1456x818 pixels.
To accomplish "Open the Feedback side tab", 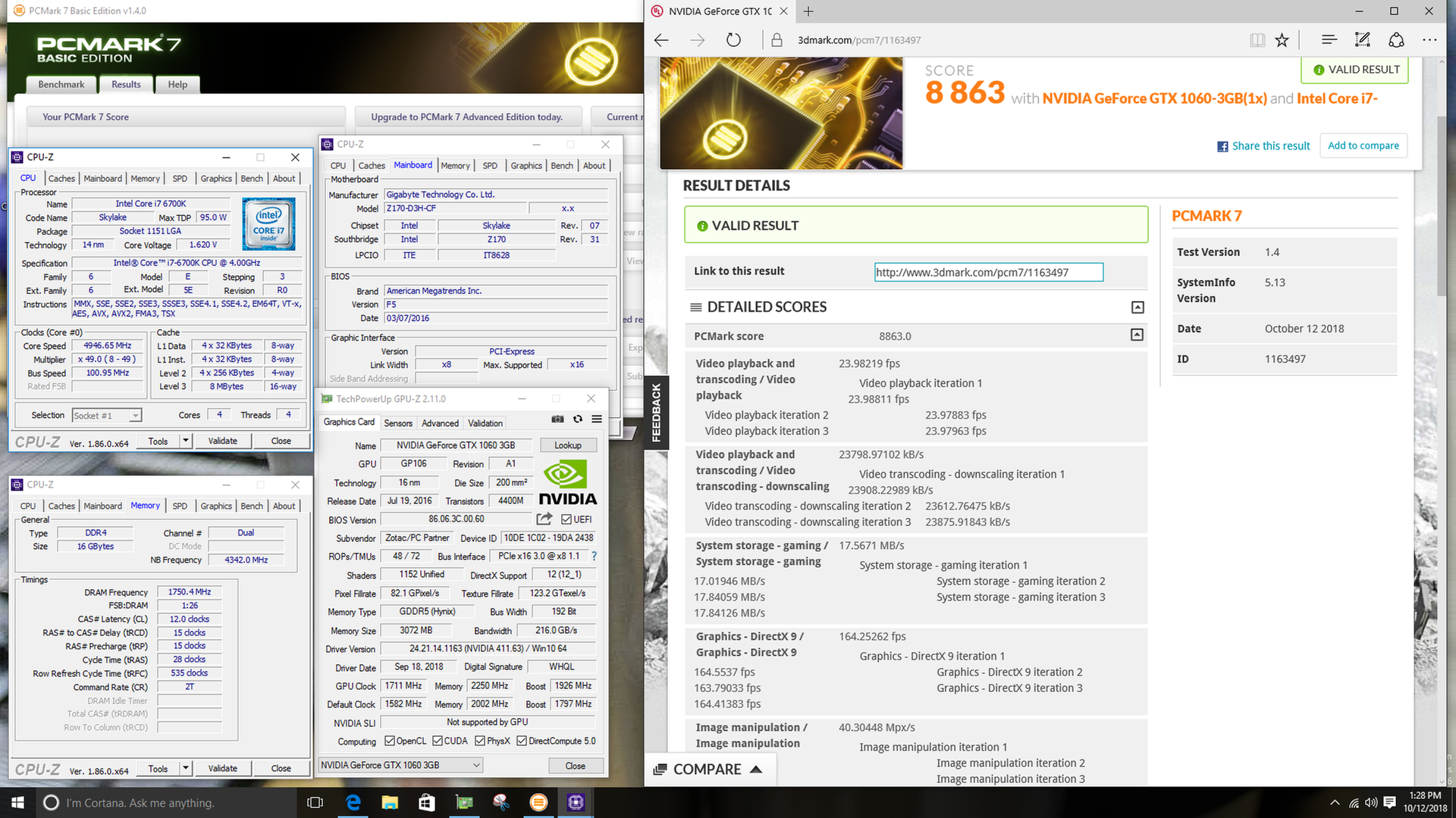I will click(x=656, y=412).
